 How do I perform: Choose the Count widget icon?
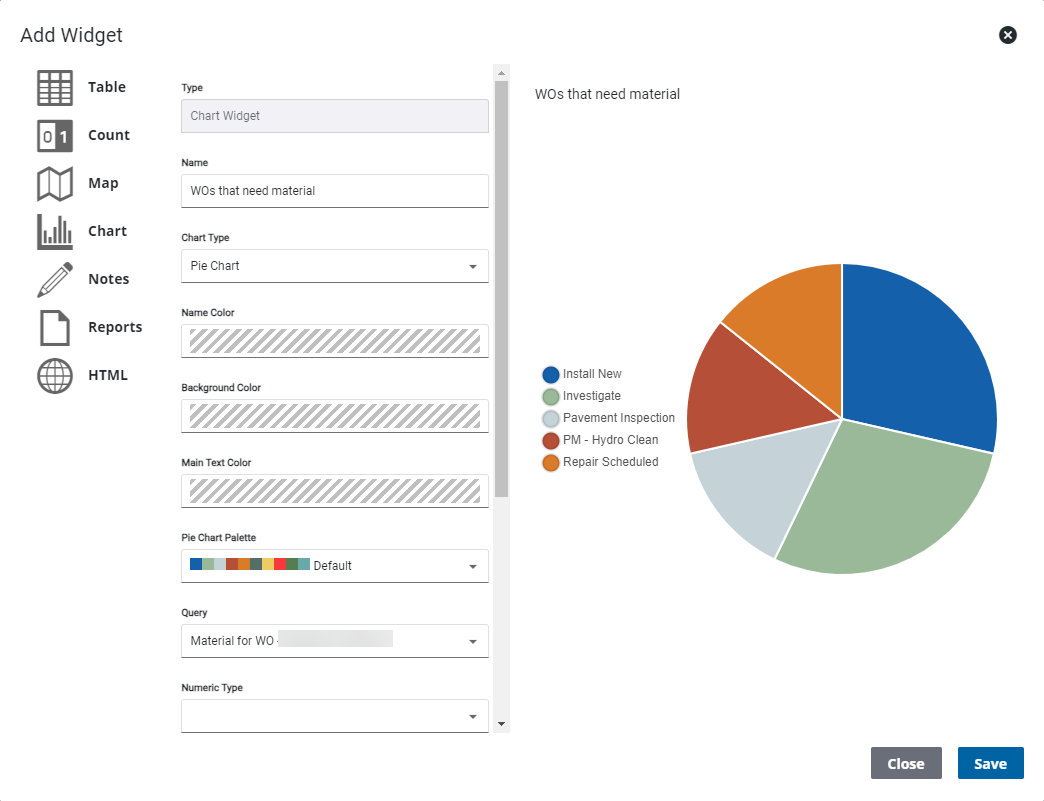coord(55,136)
